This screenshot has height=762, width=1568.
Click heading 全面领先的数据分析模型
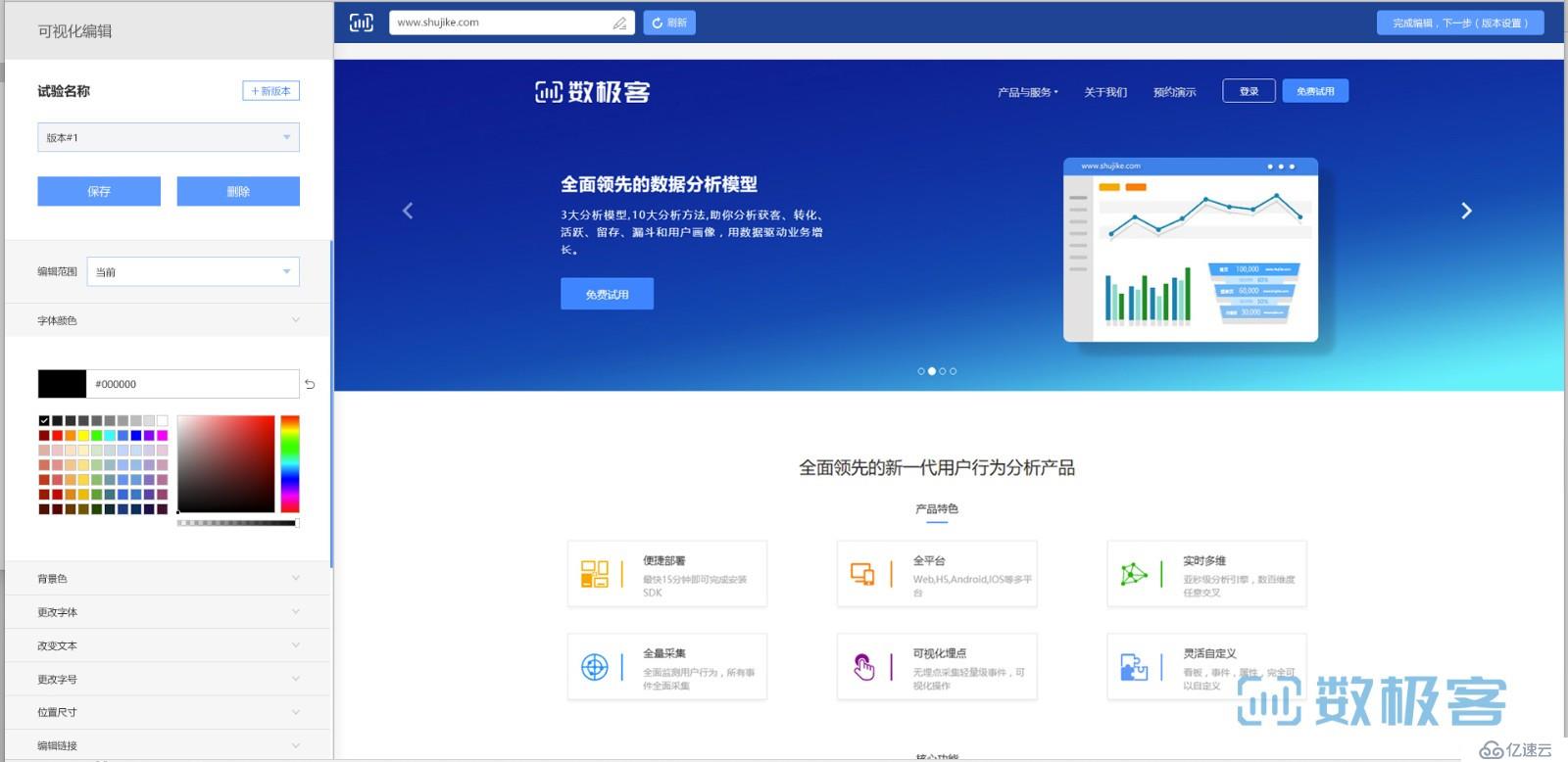pyautogui.click(x=659, y=184)
